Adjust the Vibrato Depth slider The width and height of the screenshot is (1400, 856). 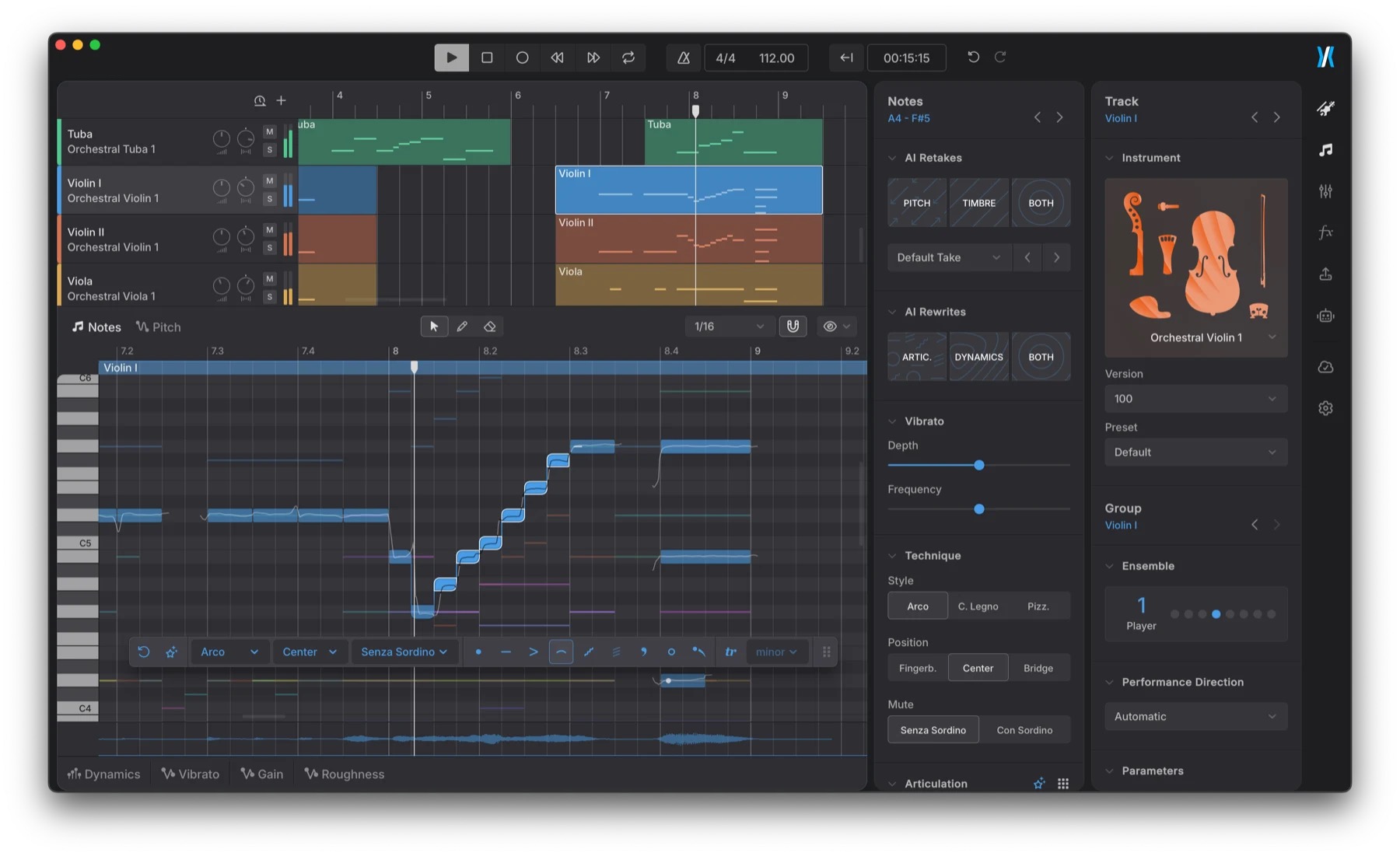[979, 465]
